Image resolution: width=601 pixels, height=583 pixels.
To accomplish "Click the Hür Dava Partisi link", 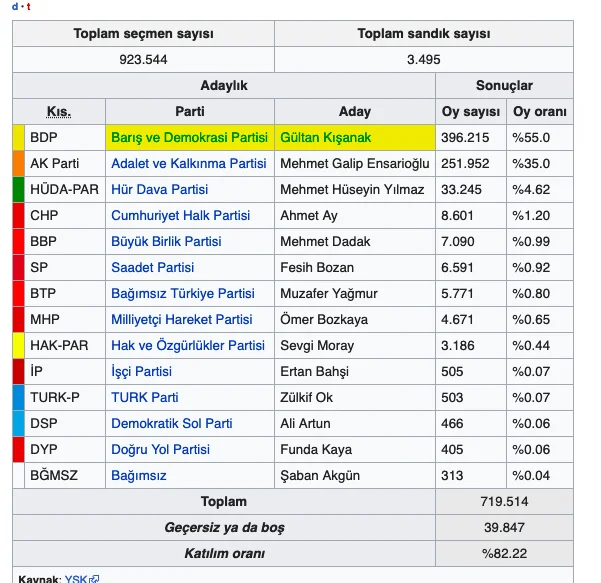I will [x=159, y=189].
